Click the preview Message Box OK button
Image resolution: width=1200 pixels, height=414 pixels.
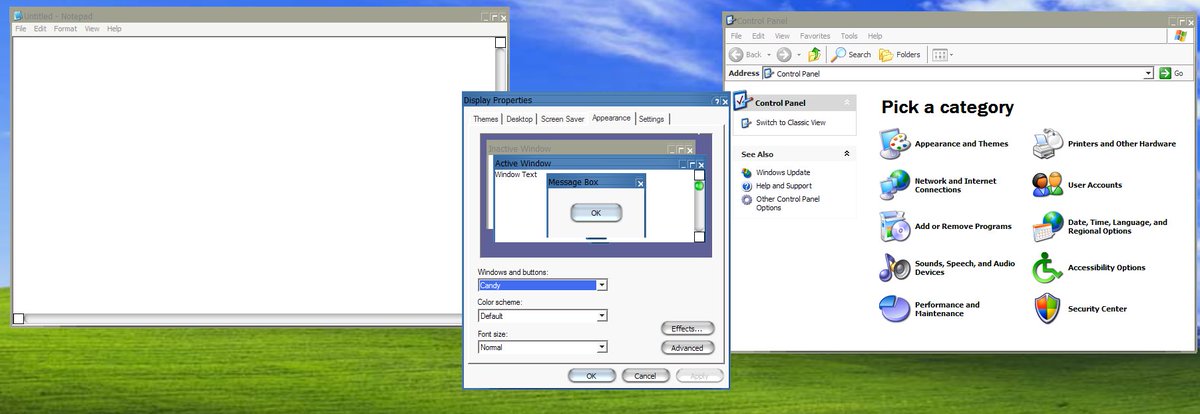pyautogui.click(x=596, y=213)
